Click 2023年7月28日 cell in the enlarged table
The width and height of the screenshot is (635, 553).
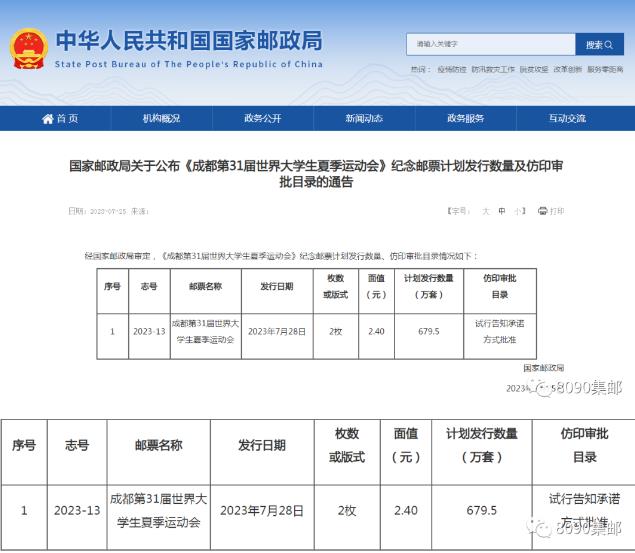262,510
